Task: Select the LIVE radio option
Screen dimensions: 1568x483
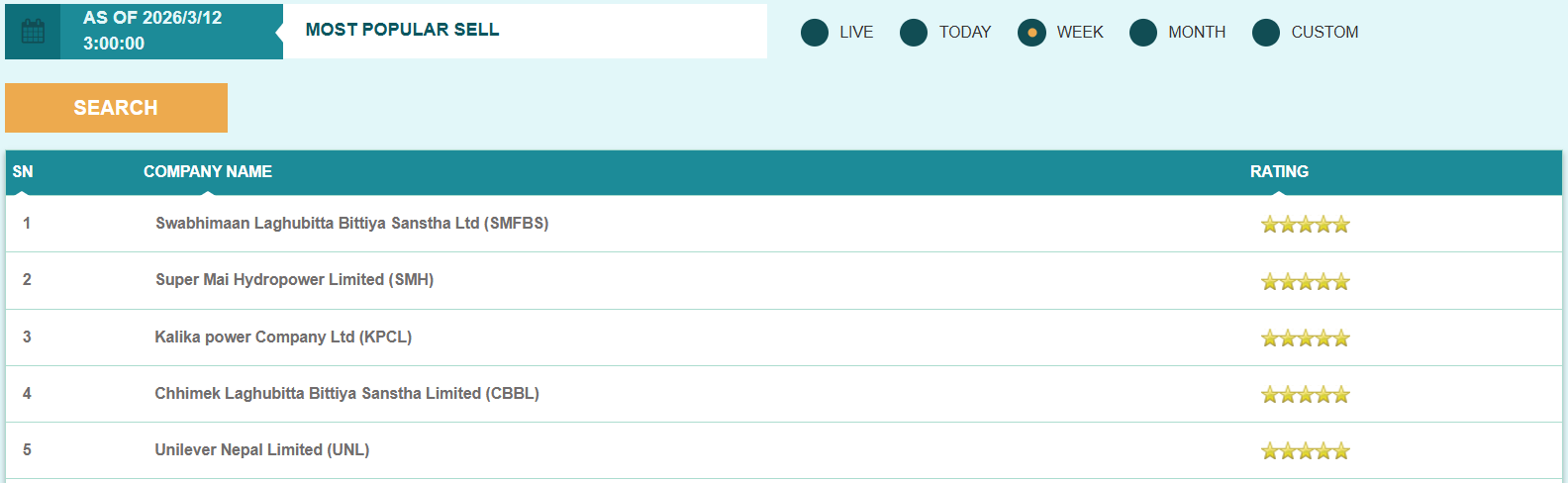Action: (815, 33)
